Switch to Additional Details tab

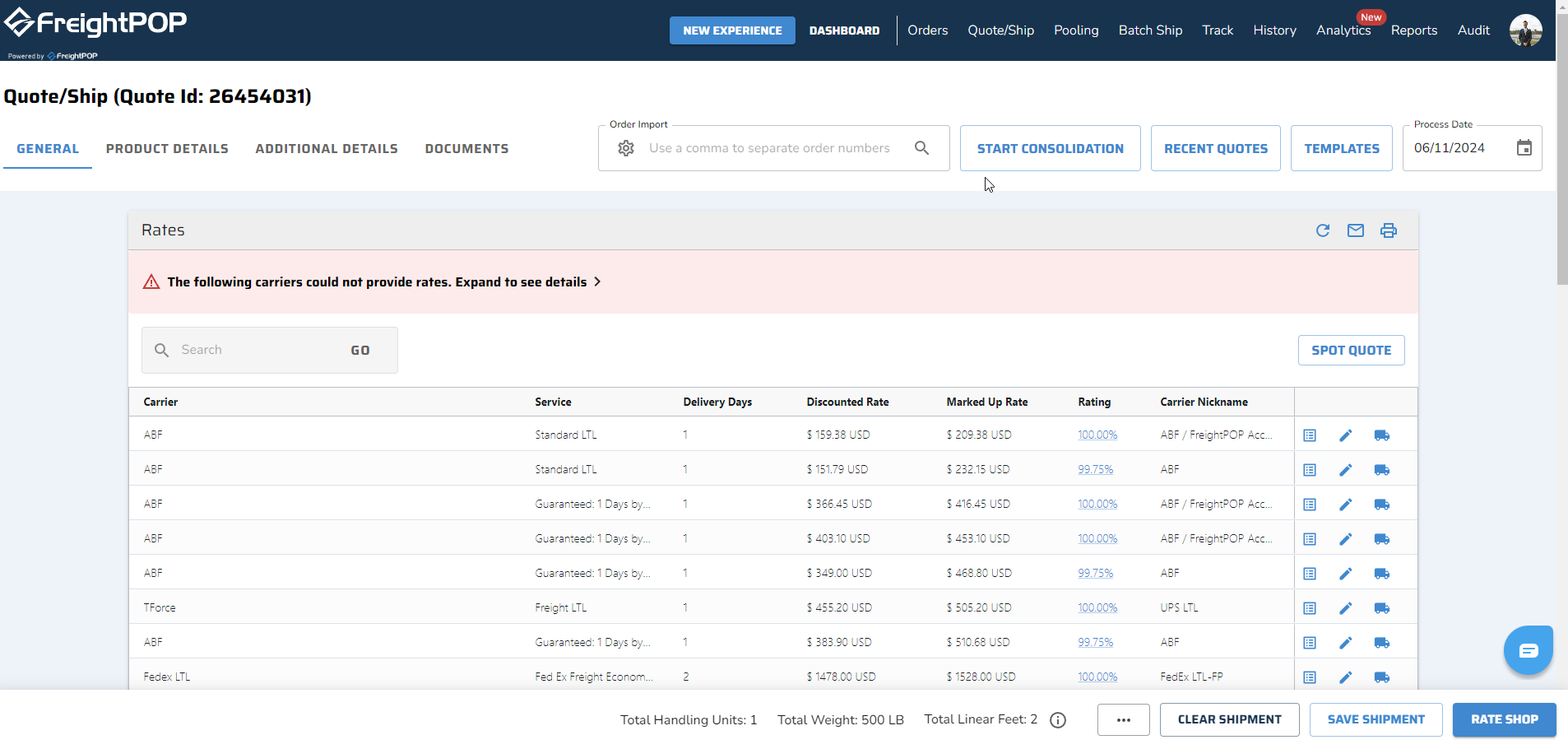tap(327, 149)
